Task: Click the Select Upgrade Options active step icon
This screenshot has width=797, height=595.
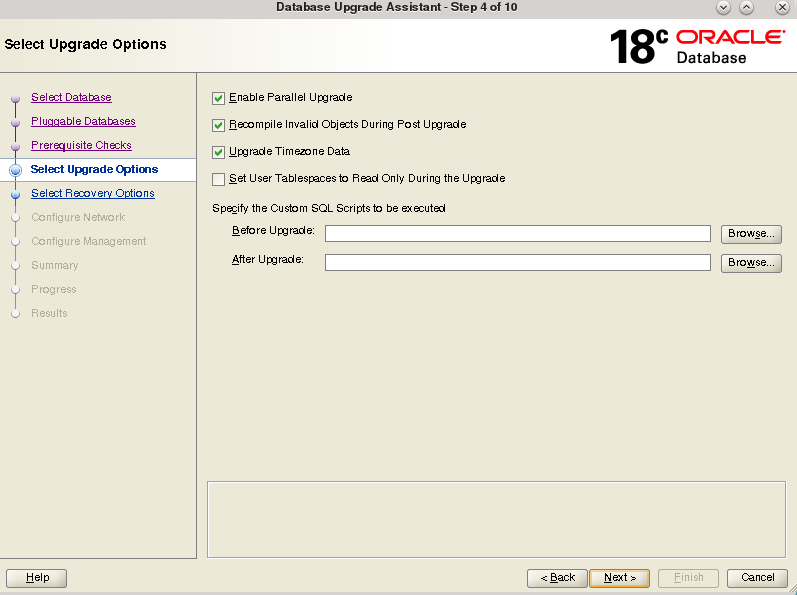Action: click(x=16, y=170)
